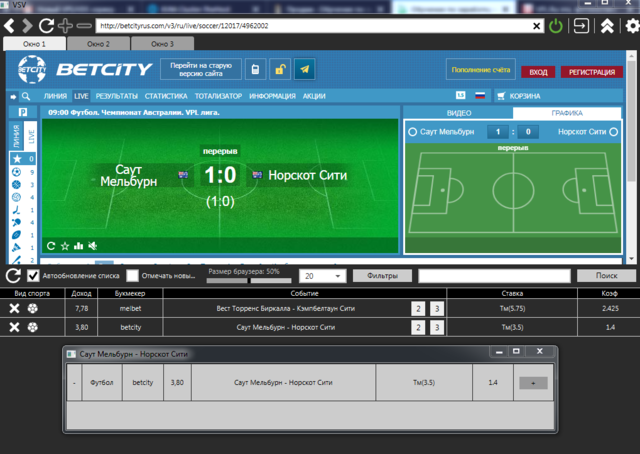
Task: Switch to Окно 2 tab
Action: [x=98, y=44]
